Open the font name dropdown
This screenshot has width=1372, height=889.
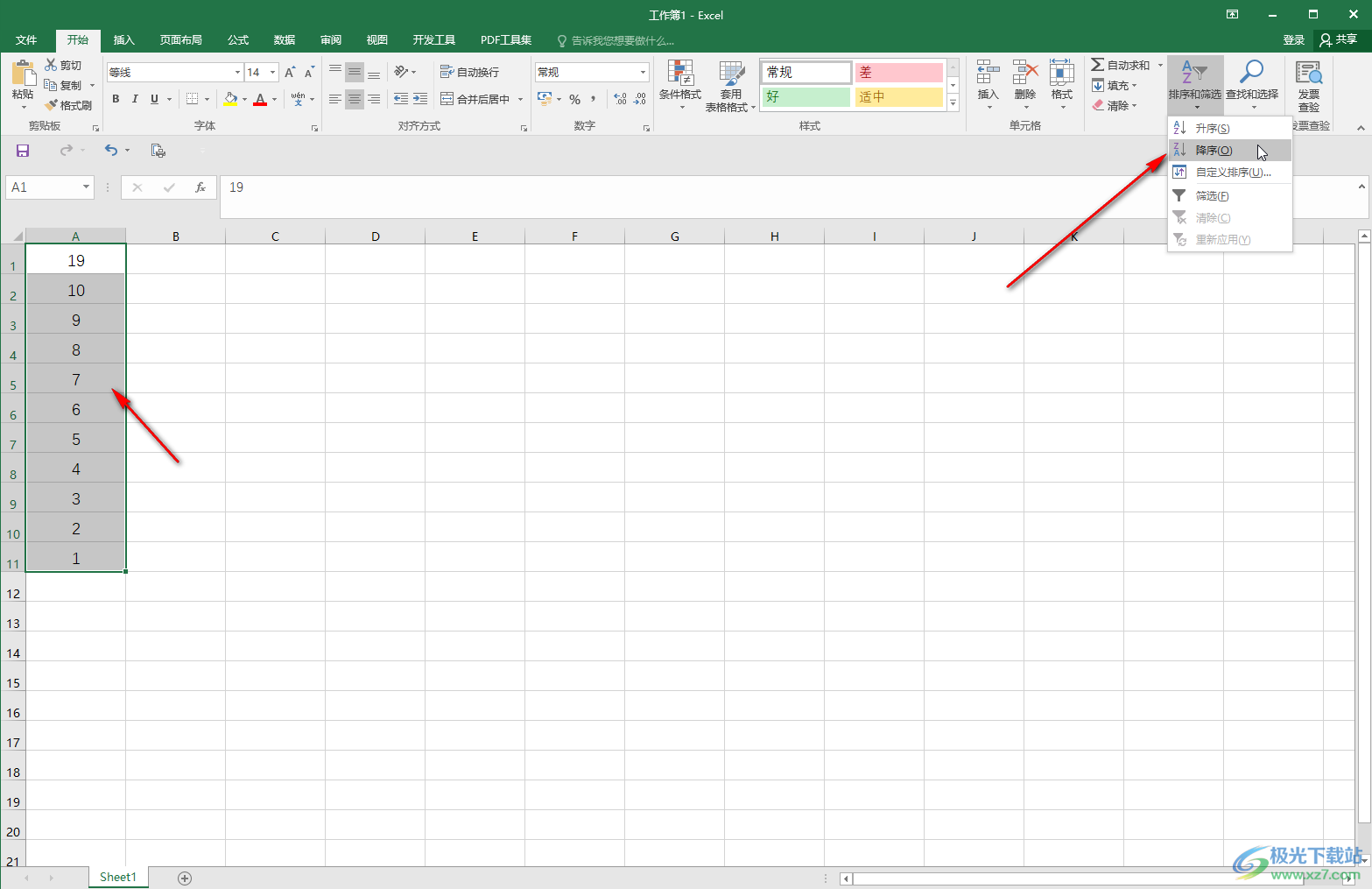tap(237, 72)
